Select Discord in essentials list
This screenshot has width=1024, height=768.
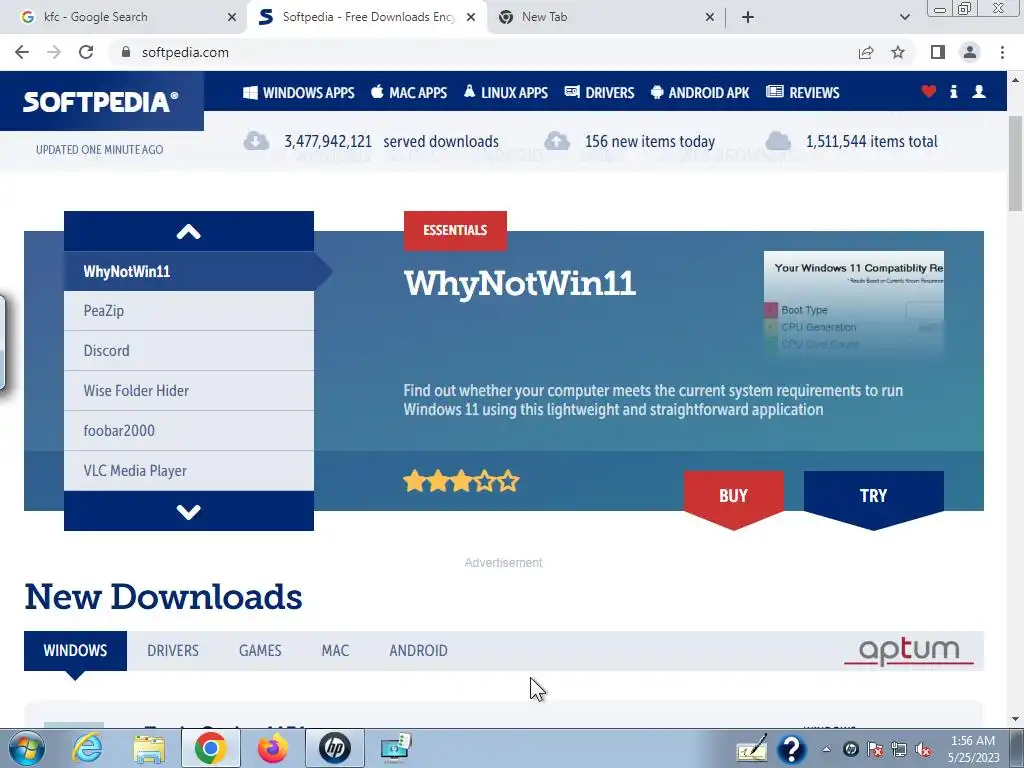click(x=189, y=351)
